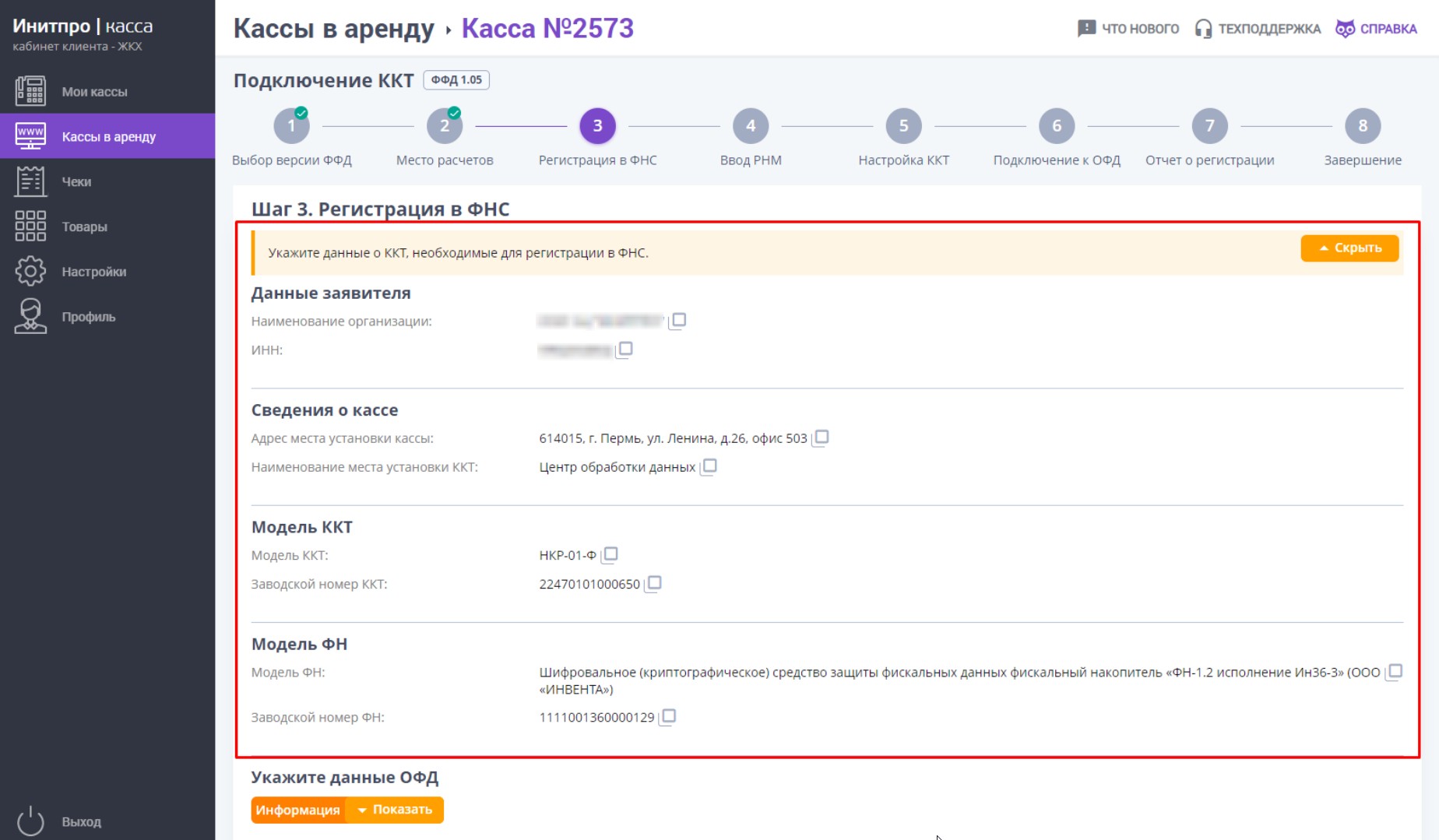Open Профиль user icon
1439x840 pixels.
point(30,316)
